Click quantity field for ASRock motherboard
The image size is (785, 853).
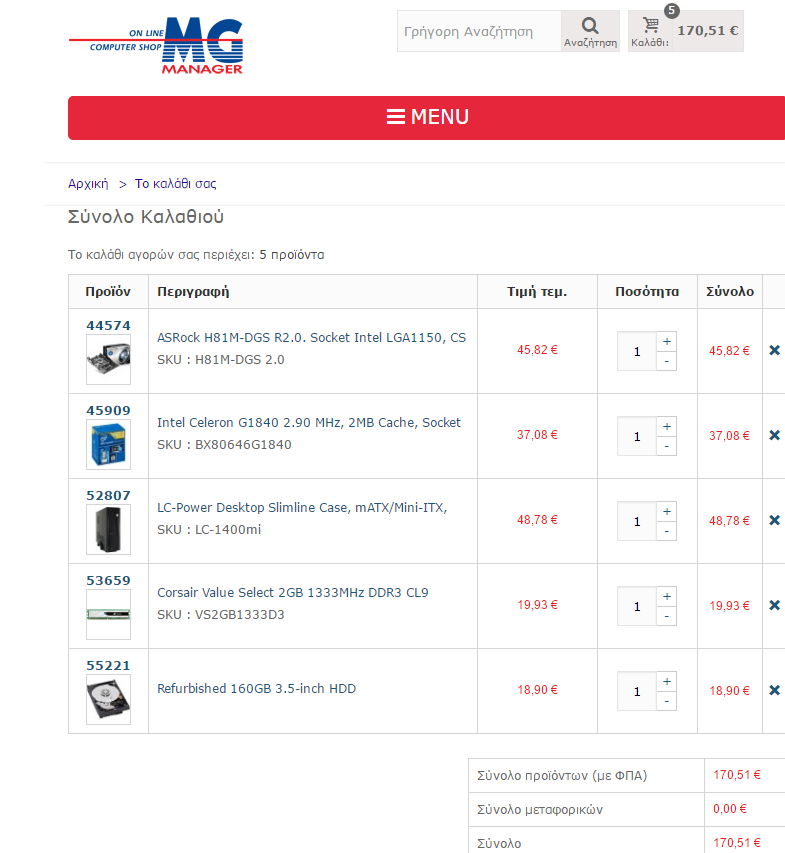(636, 351)
